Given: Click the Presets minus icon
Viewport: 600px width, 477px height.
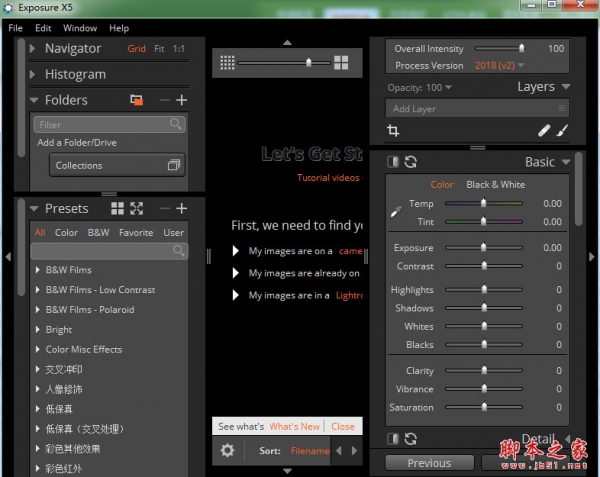Looking at the screenshot, I should [x=165, y=208].
